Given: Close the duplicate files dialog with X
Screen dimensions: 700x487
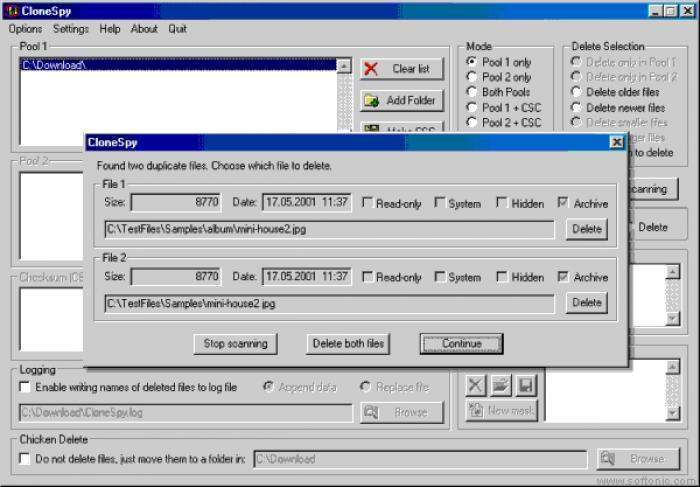Looking at the screenshot, I should [616, 142].
